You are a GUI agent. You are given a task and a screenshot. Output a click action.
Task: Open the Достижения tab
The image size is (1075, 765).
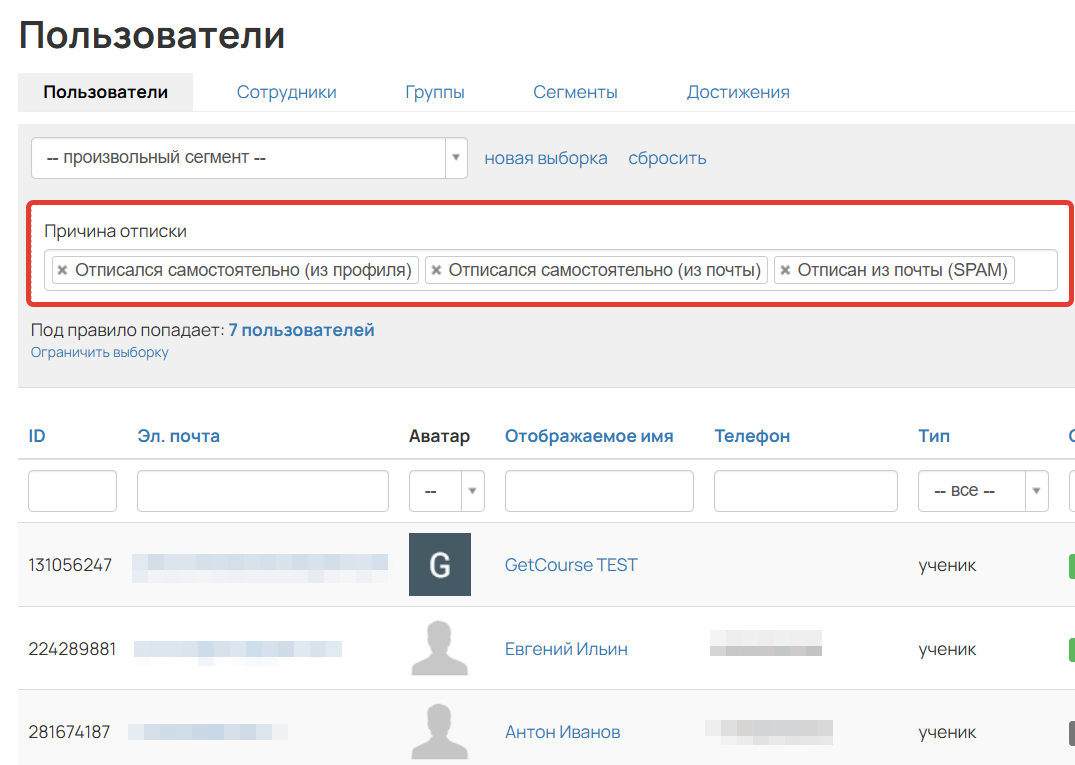pos(738,91)
